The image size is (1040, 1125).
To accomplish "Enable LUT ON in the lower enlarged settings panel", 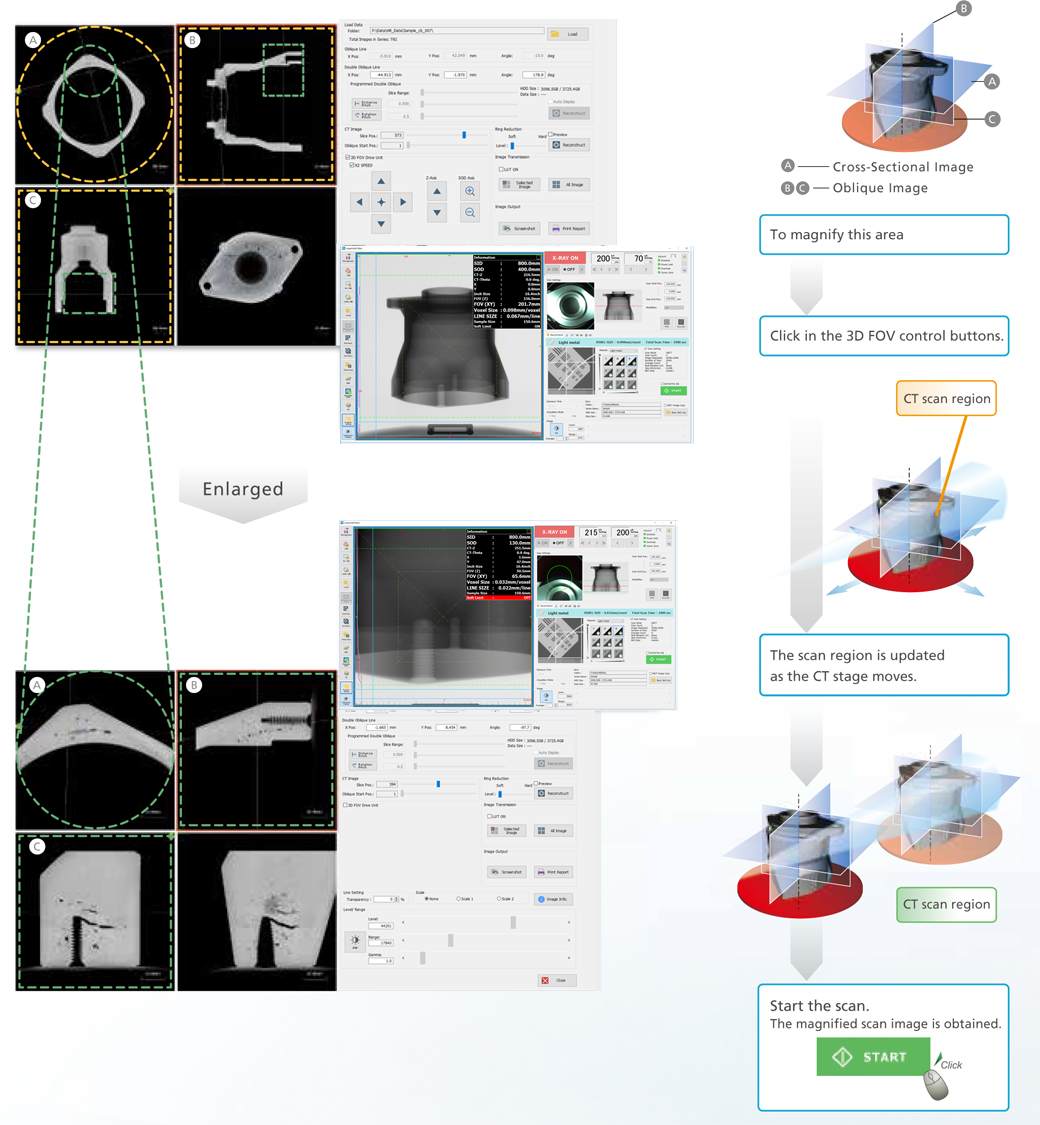I will pos(489,816).
